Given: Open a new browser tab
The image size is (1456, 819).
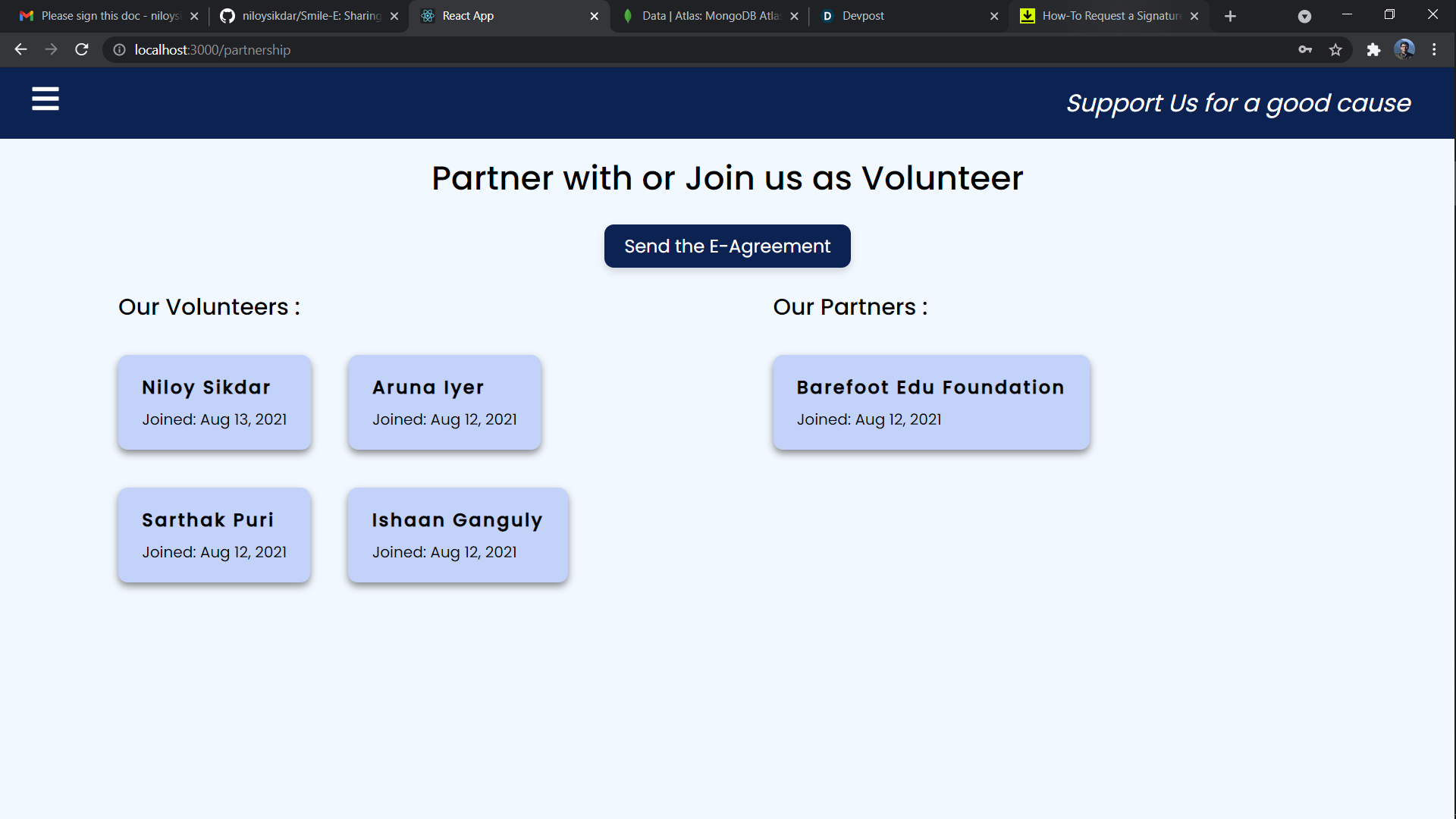Looking at the screenshot, I should pos(1230,16).
